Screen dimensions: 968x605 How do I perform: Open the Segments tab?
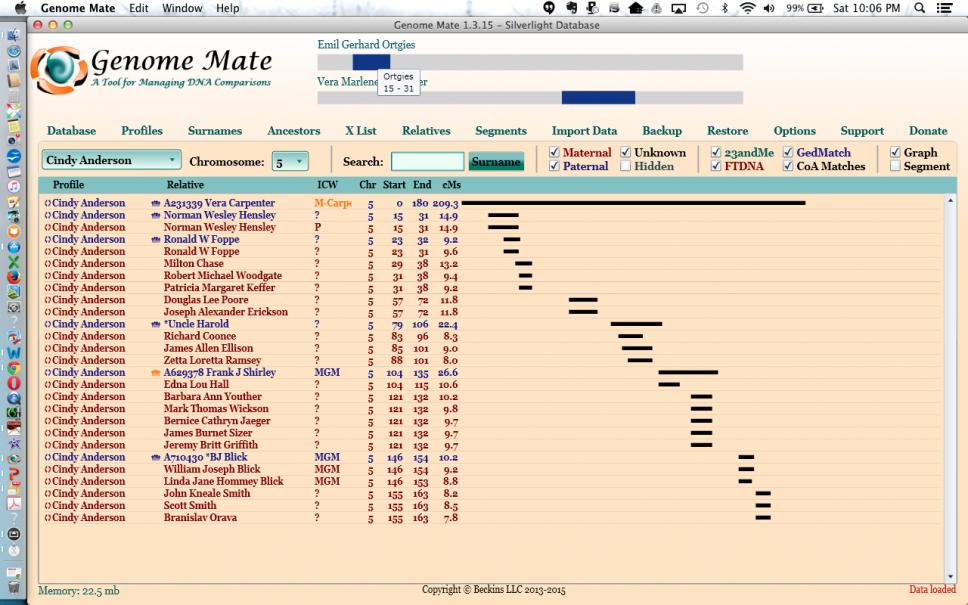coord(501,131)
